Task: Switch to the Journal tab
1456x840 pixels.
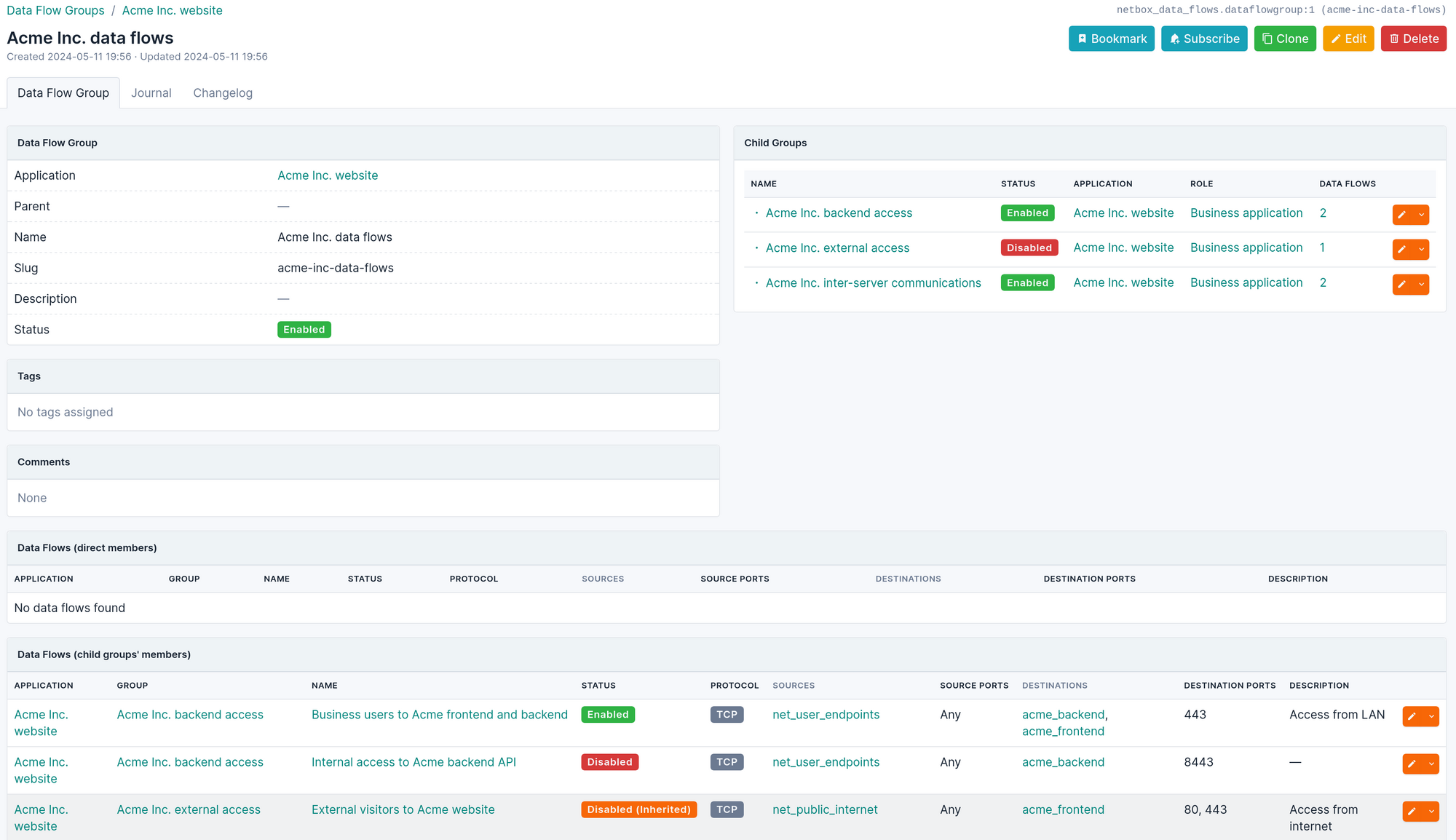Action: (151, 93)
